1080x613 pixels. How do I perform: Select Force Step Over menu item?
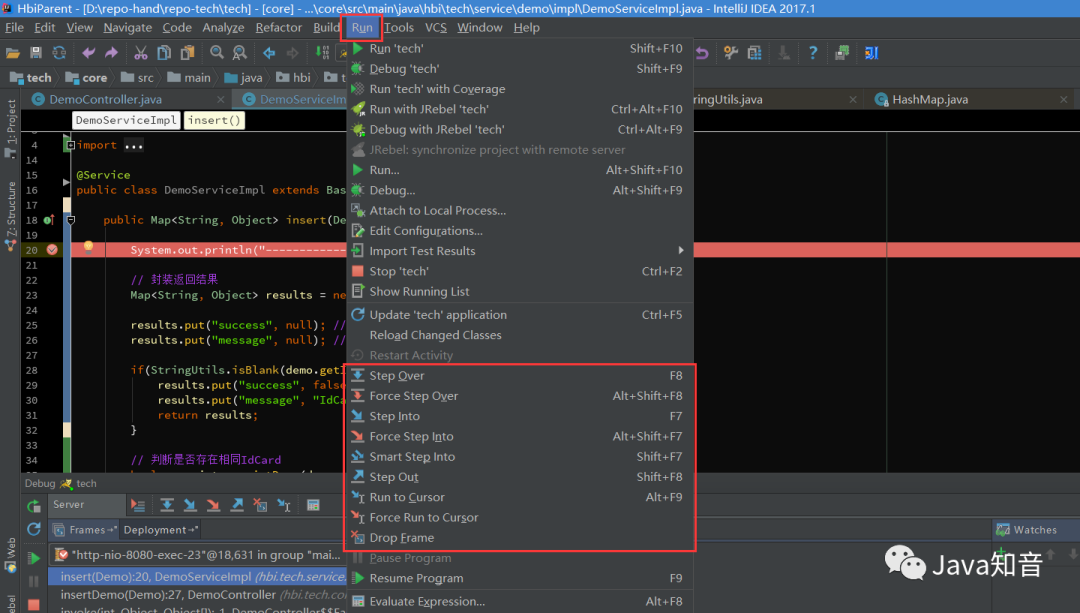[520, 396]
